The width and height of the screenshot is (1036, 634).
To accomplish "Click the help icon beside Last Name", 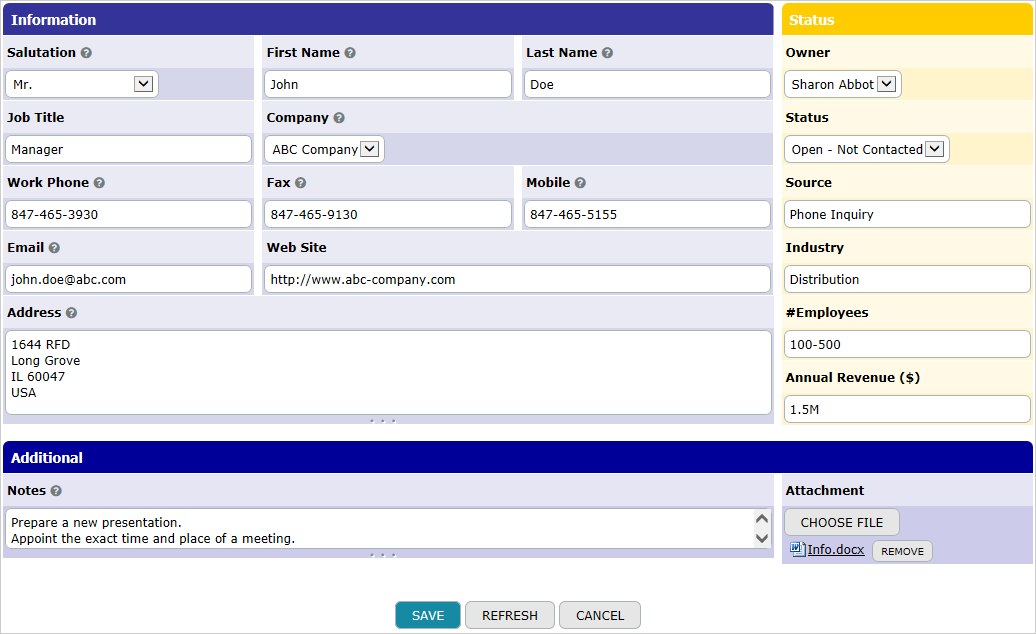I will [607, 53].
